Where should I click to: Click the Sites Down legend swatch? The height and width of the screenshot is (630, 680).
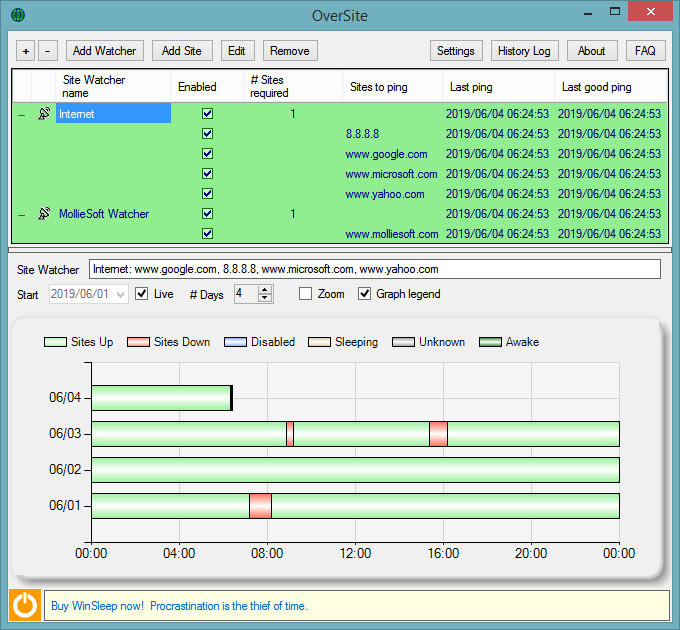pos(138,342)
